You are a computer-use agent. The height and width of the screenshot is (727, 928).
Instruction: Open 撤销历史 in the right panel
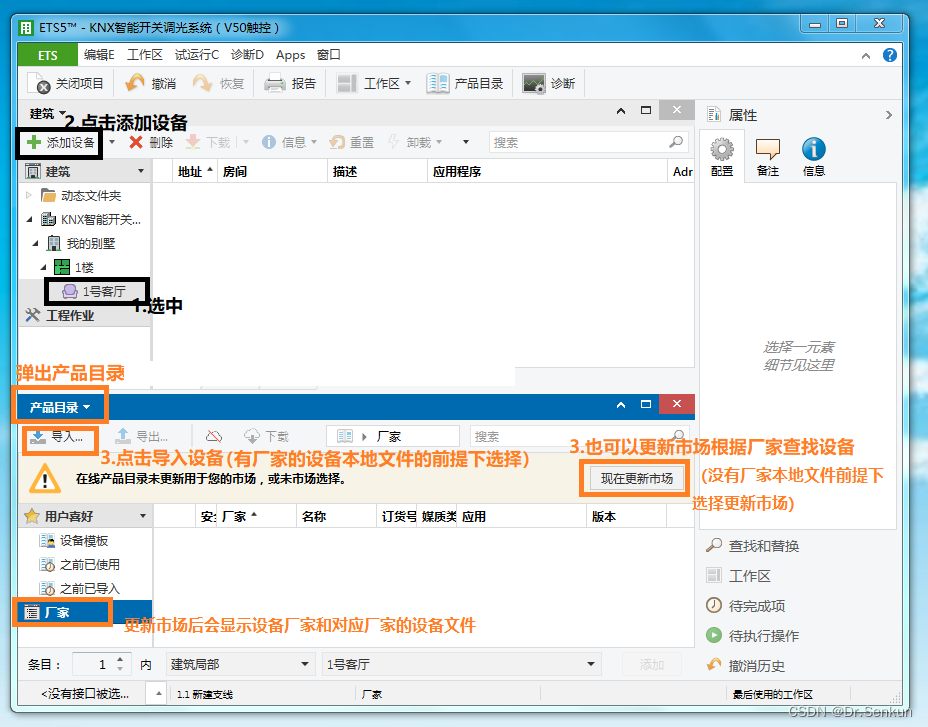759,666
